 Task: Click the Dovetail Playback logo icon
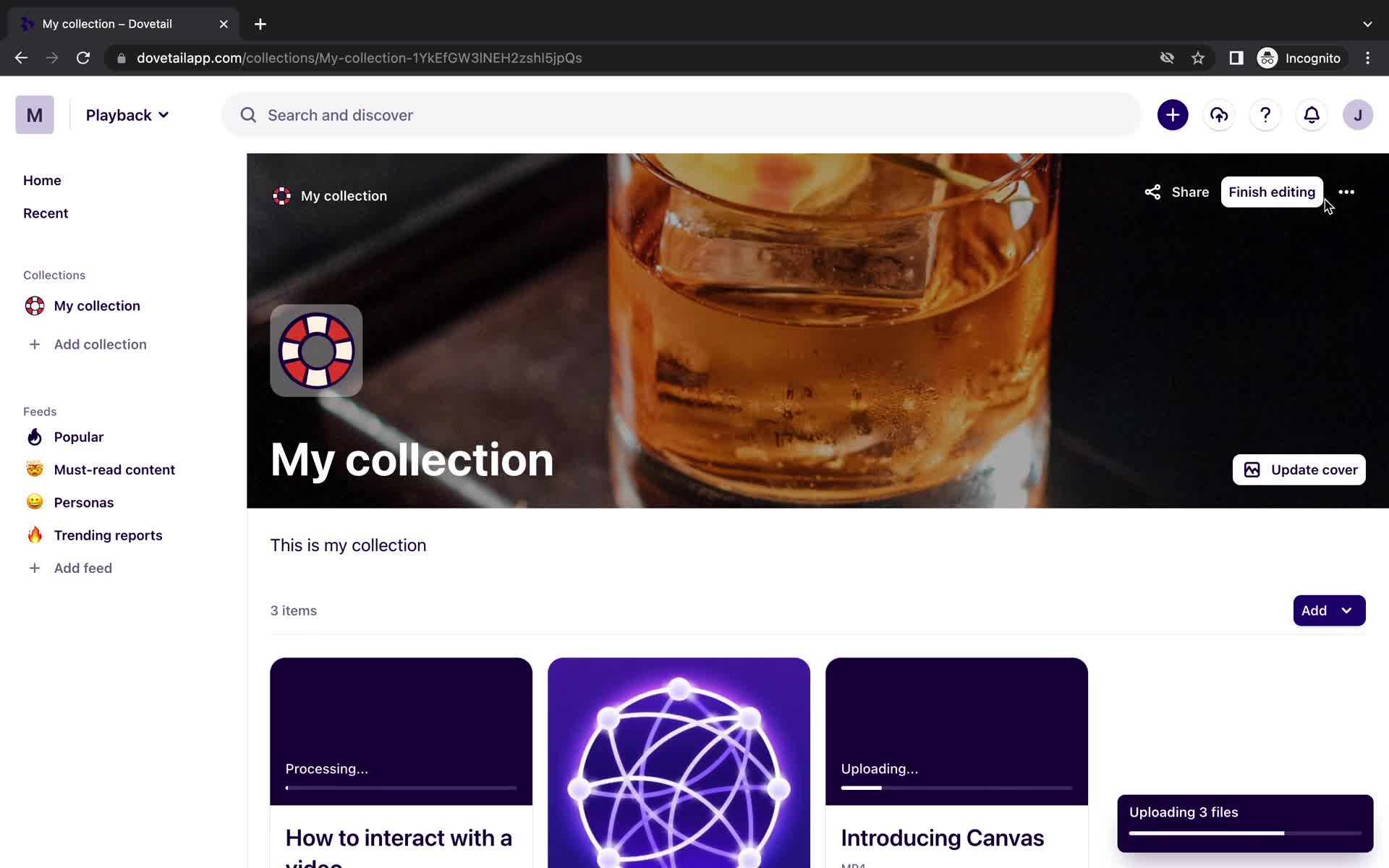tap(34, 114)
